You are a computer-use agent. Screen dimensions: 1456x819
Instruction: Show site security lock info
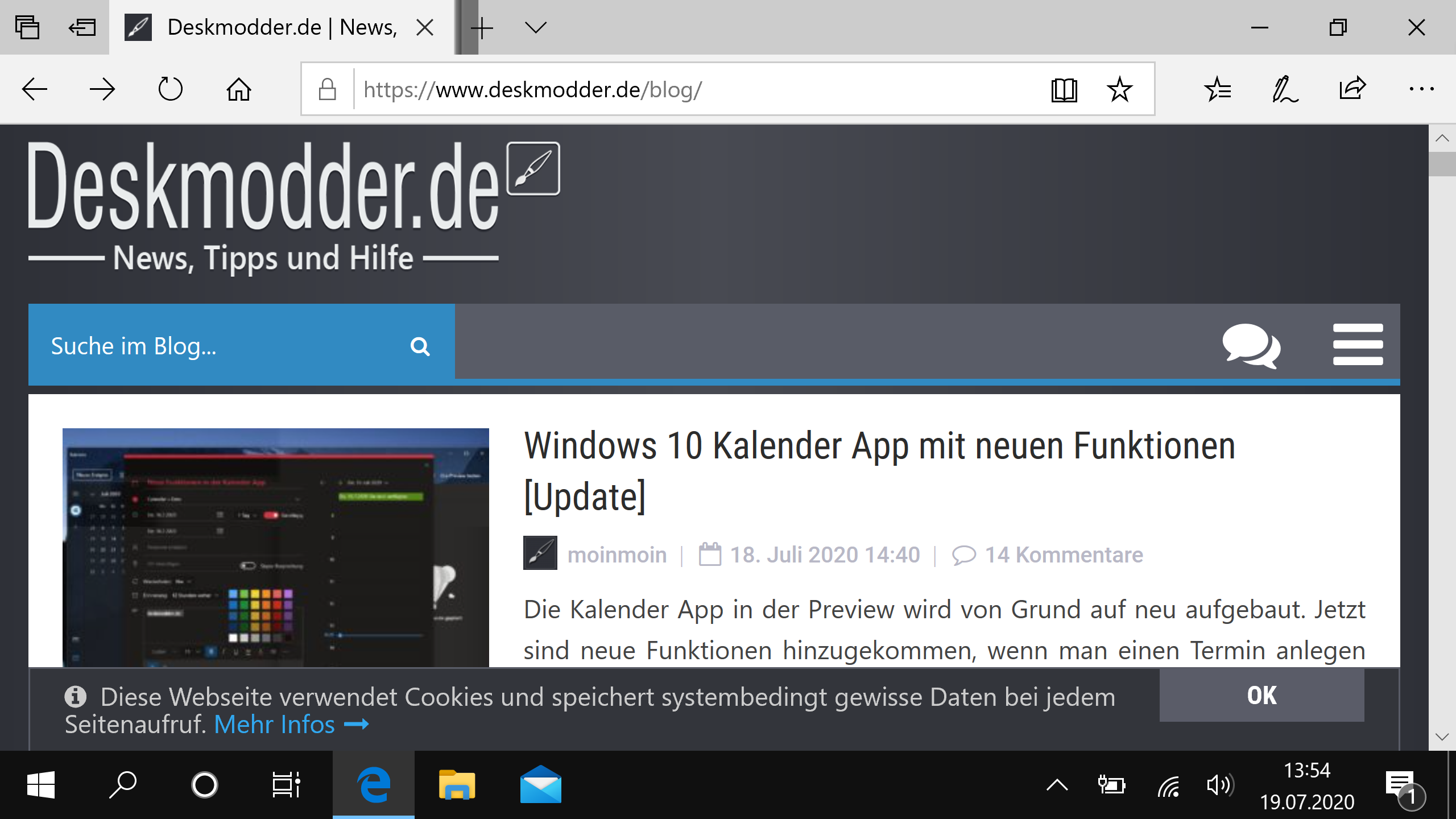tap(328, 89)
